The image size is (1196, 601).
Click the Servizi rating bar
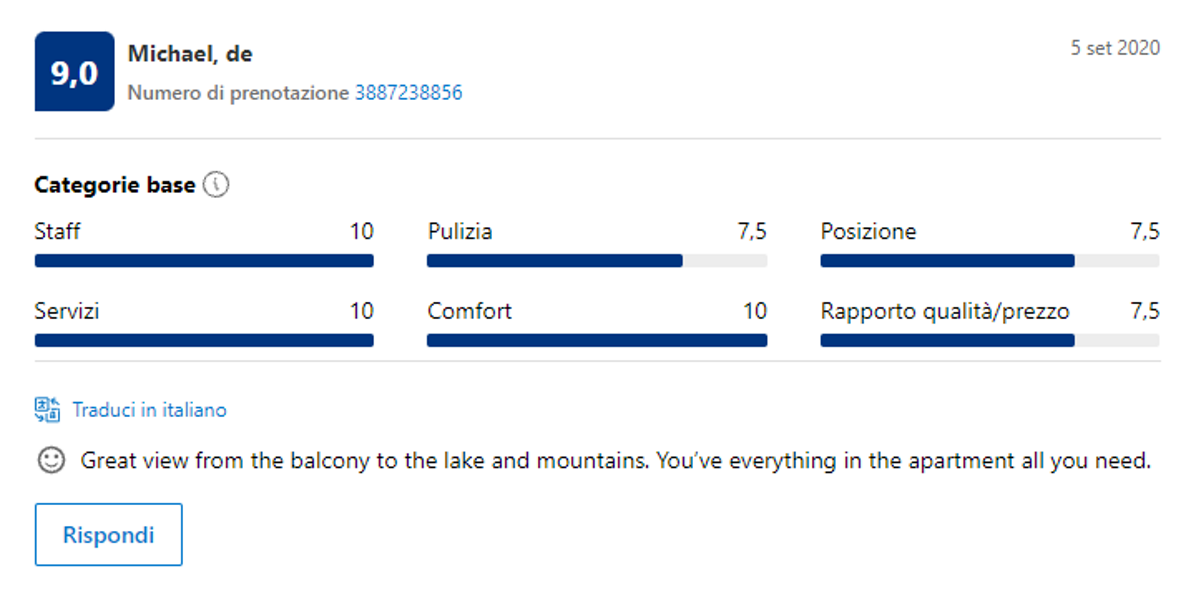coord(204,340)
